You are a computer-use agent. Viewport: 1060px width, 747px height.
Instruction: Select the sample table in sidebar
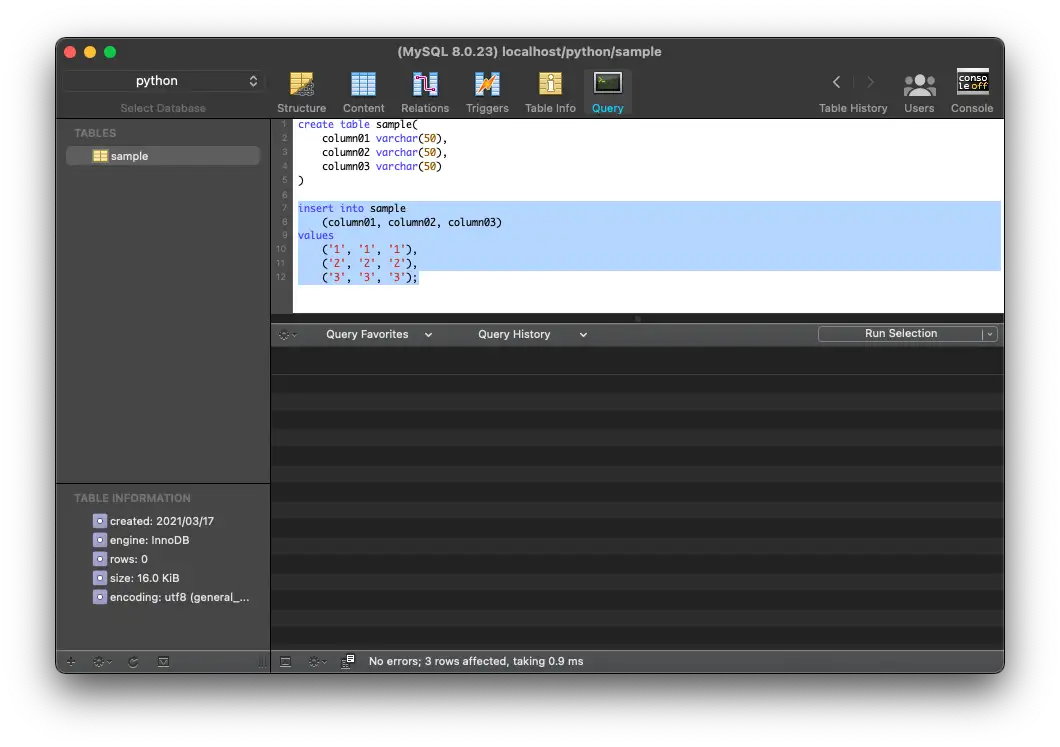pyautogui.click(x=163, y=156)
